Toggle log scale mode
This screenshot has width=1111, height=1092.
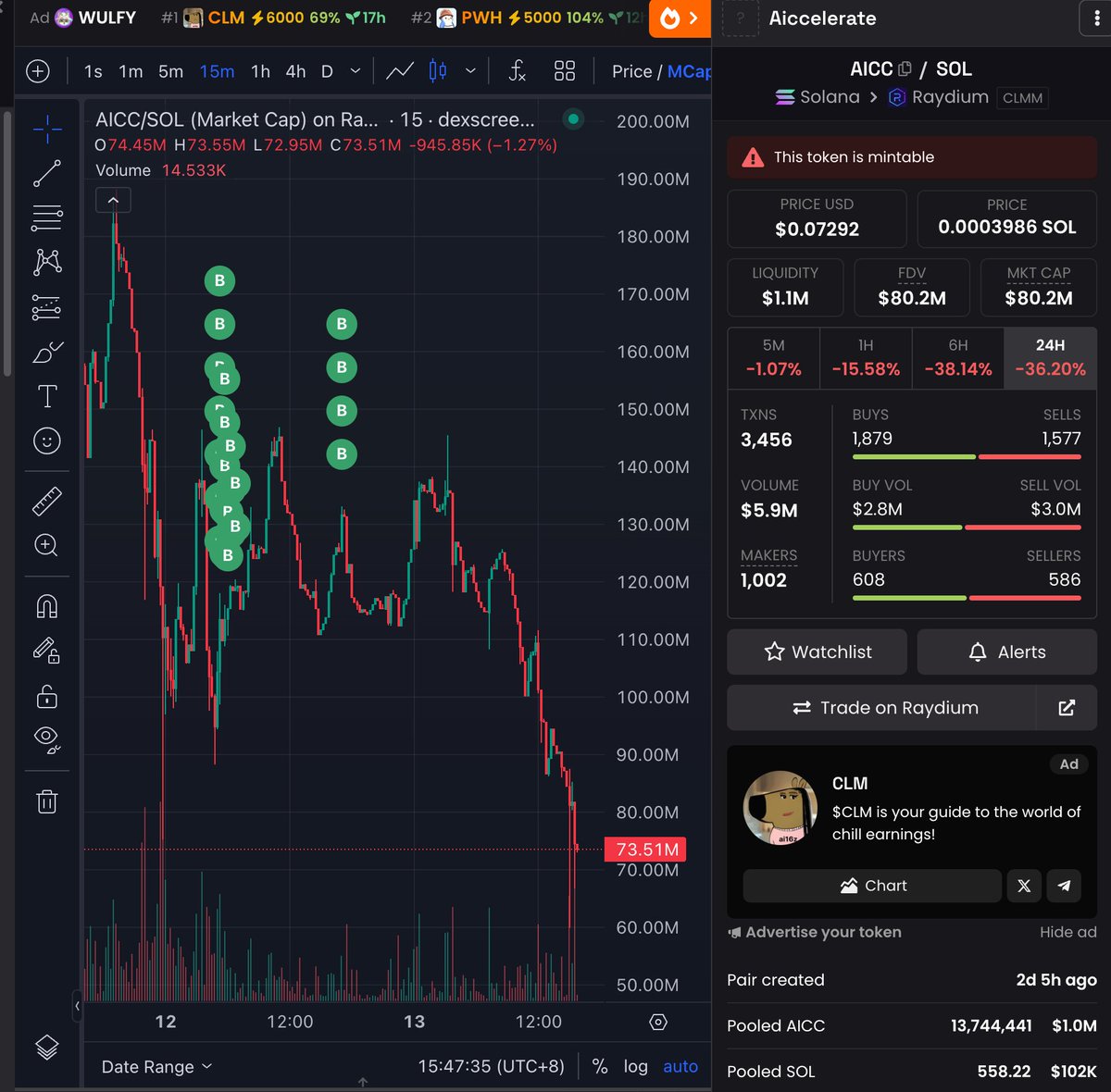pos(635,1067)
